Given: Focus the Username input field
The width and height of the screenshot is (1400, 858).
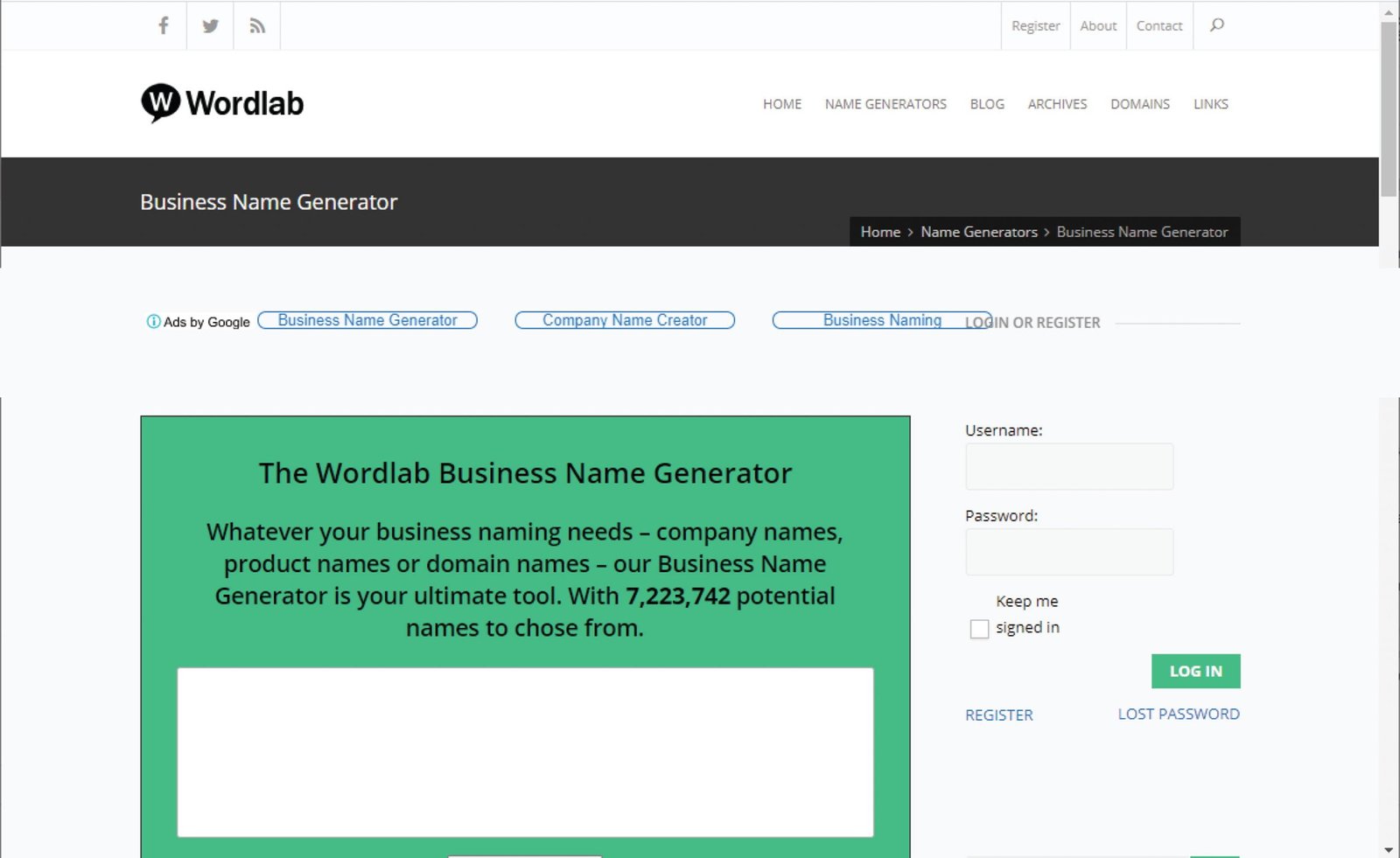Looking at the screenshot, I should point(1069,466).
